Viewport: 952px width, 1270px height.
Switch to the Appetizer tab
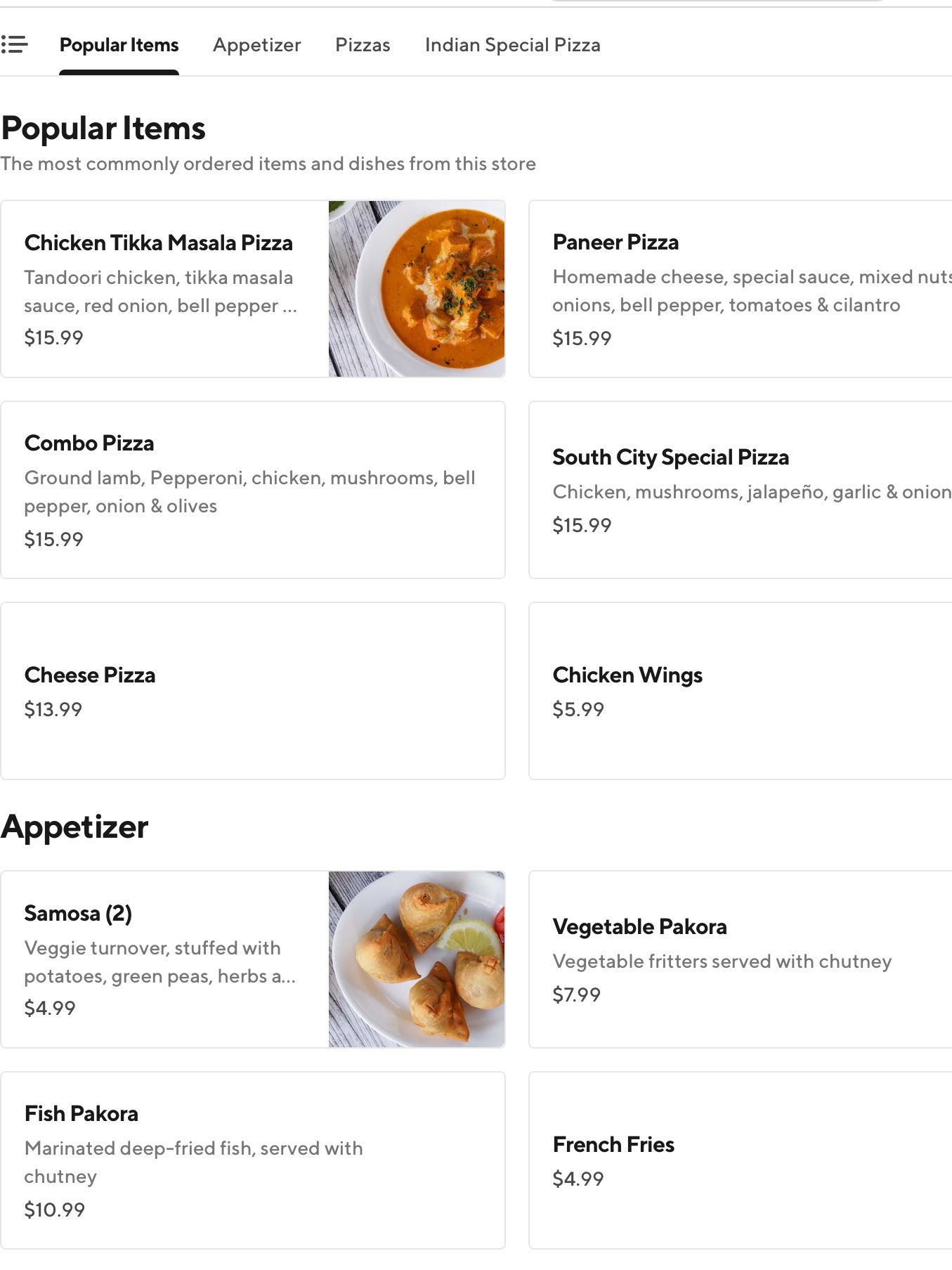pos(256,45)
